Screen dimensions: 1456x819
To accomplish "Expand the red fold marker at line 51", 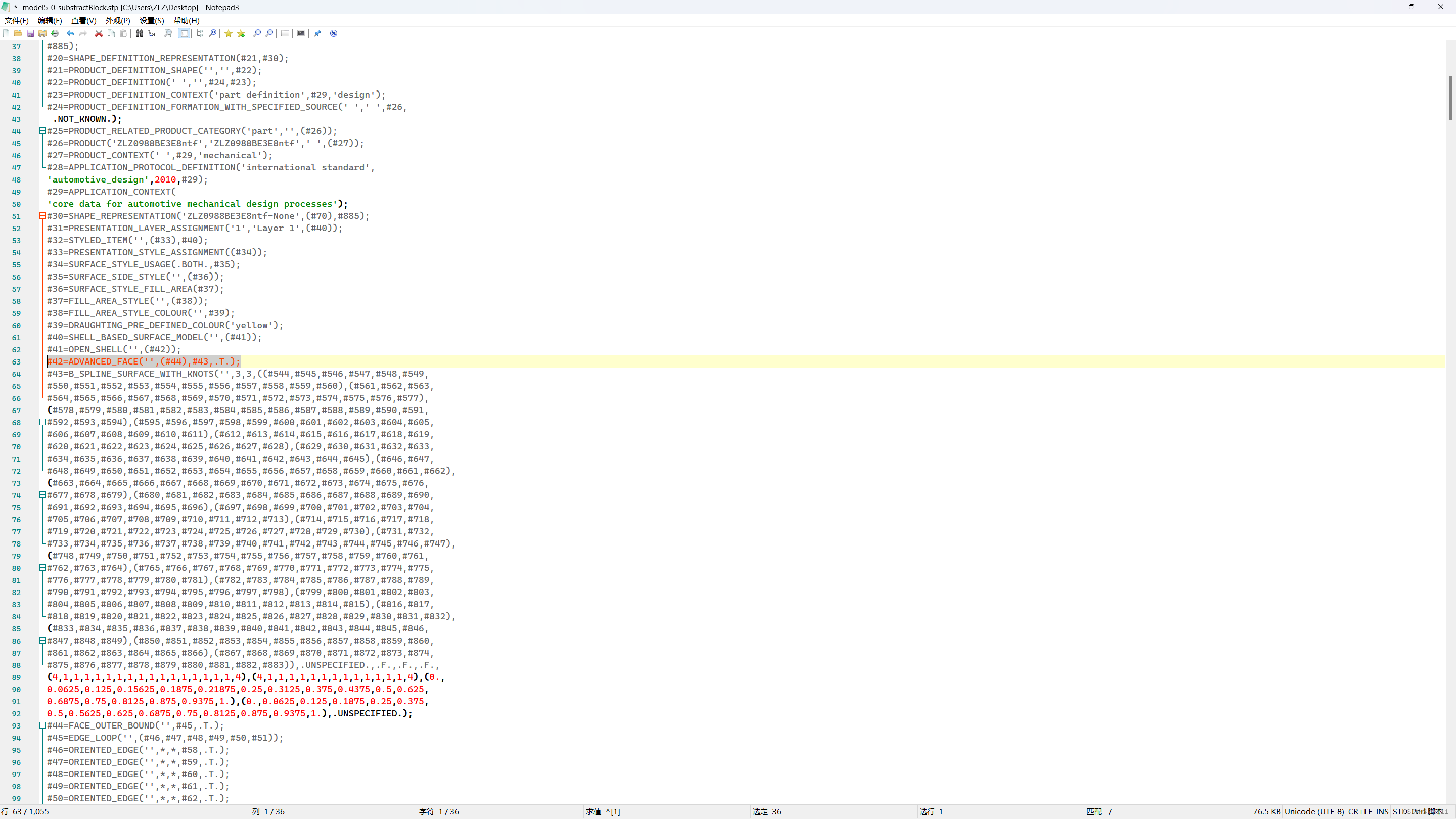I will click(x=42, y=216).
